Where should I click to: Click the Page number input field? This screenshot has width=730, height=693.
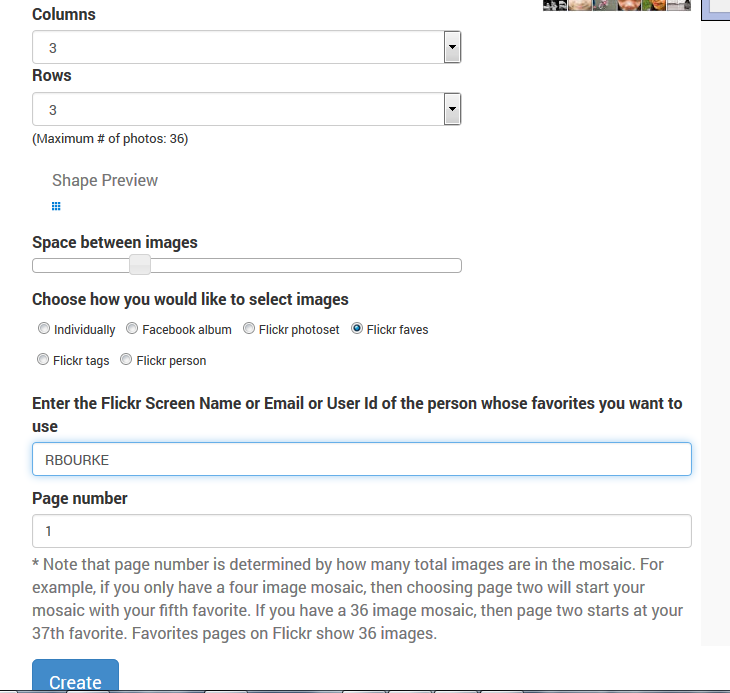[x=361, y=531]
